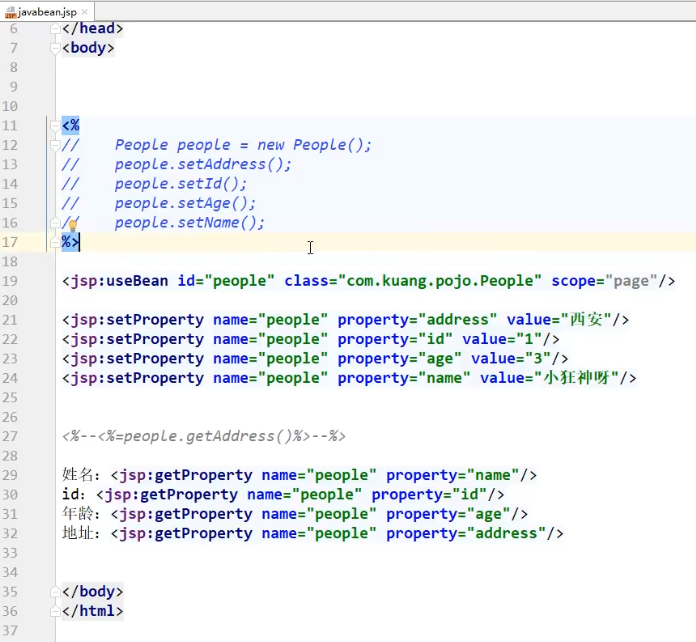Click the JSP file icon on tab
This screenshot has width=696, height=642.
pos(10,13)
